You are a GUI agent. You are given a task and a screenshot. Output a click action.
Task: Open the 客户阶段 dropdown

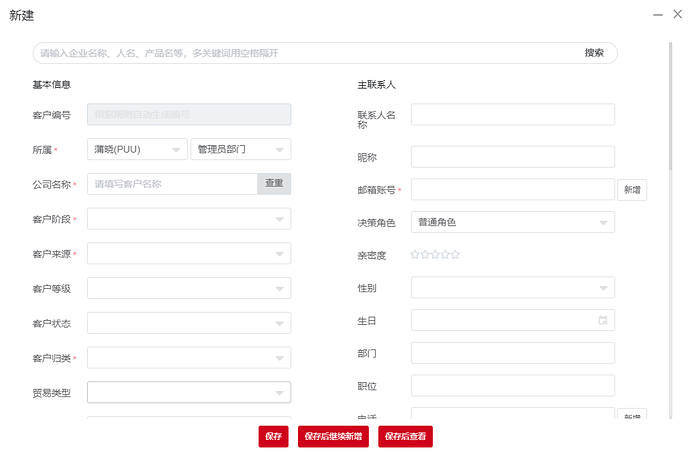pyautogui.click(x=189, y=218)
